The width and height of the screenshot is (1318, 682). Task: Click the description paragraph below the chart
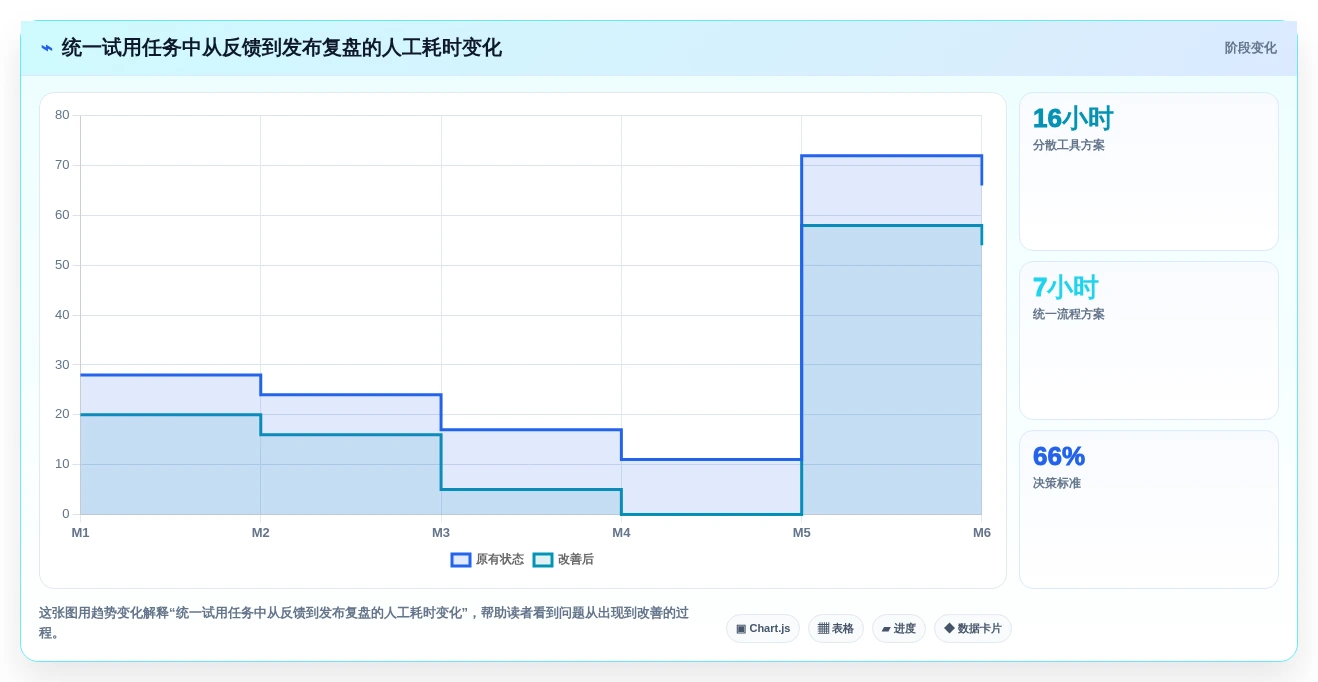pyautogui.click(x=364, y=623)
